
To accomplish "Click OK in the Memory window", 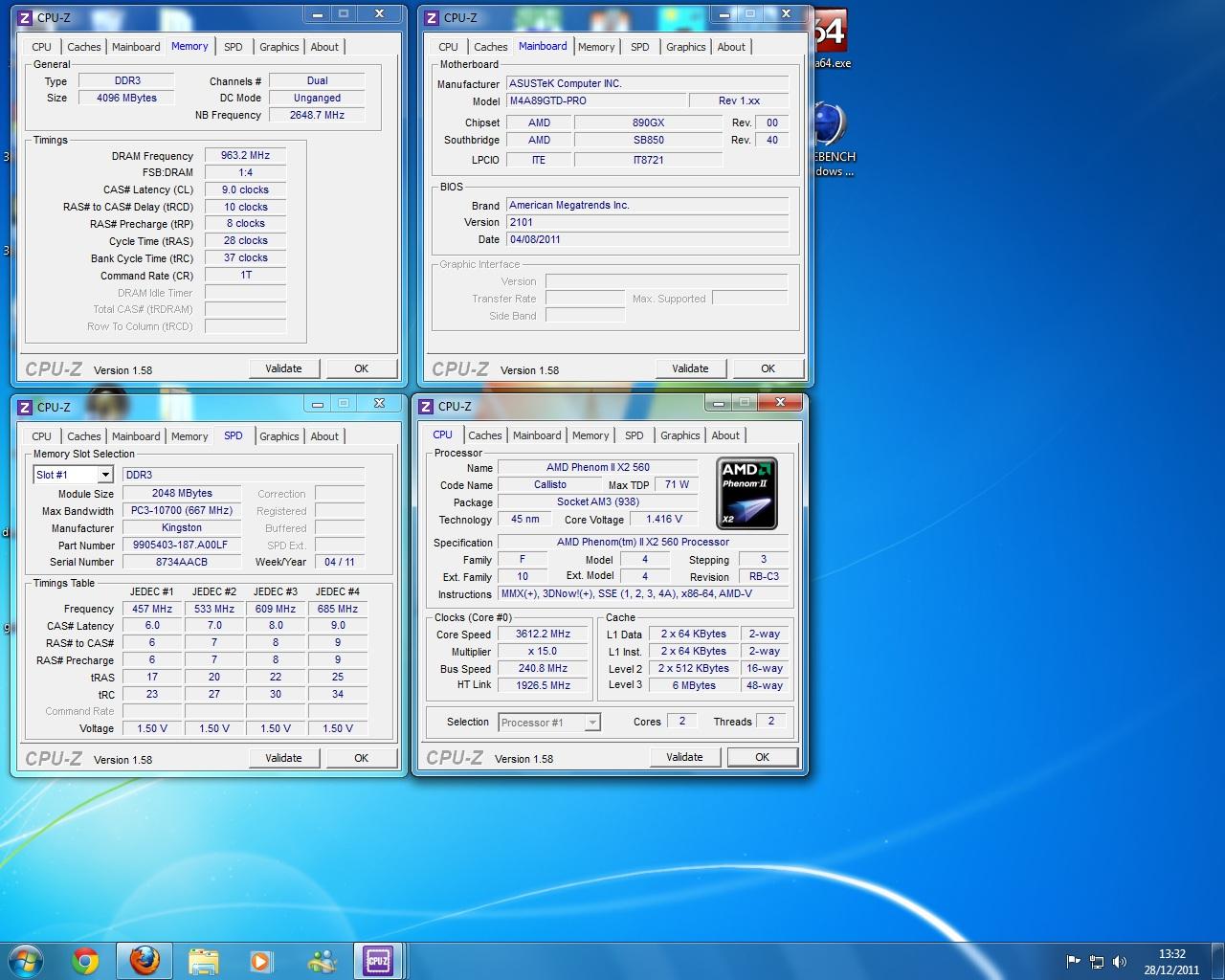I will [362, 368].
